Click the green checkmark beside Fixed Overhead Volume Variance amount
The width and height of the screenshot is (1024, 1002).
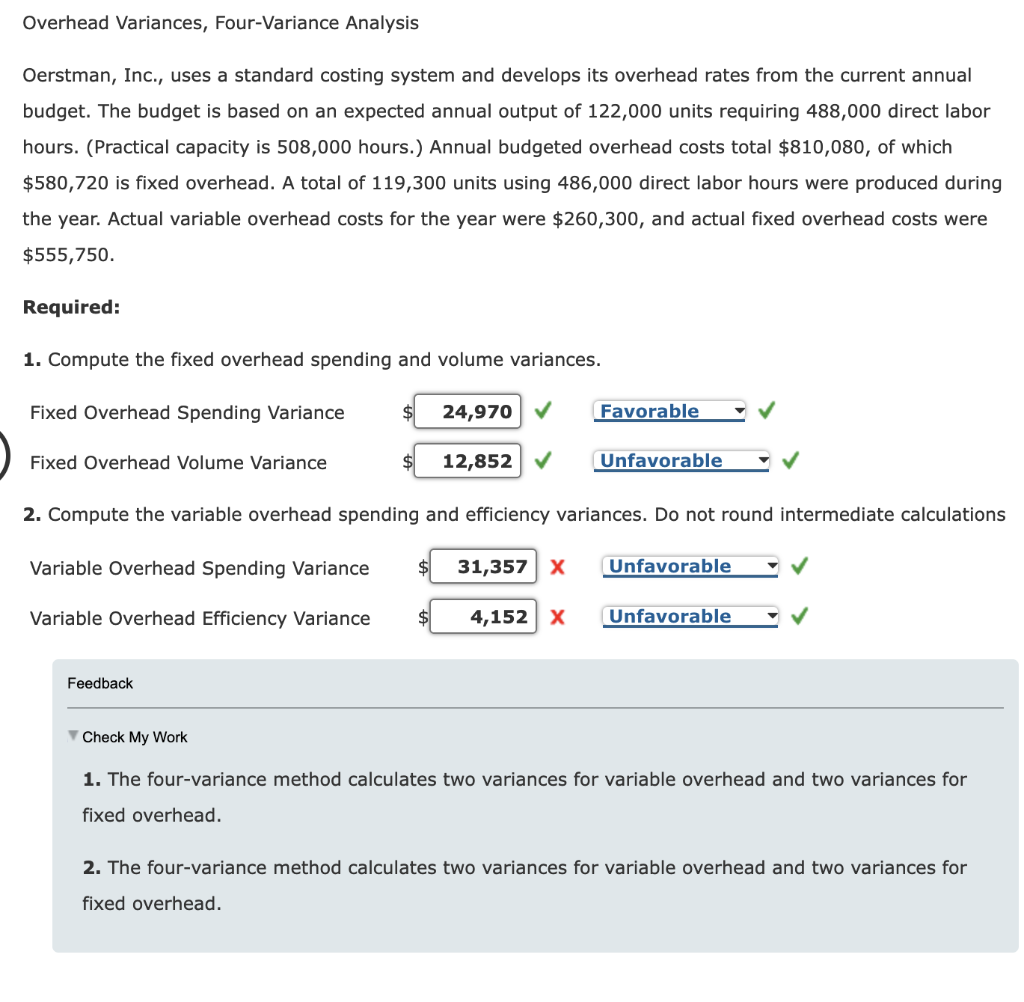pyautogui.click(x=542, y=461)
